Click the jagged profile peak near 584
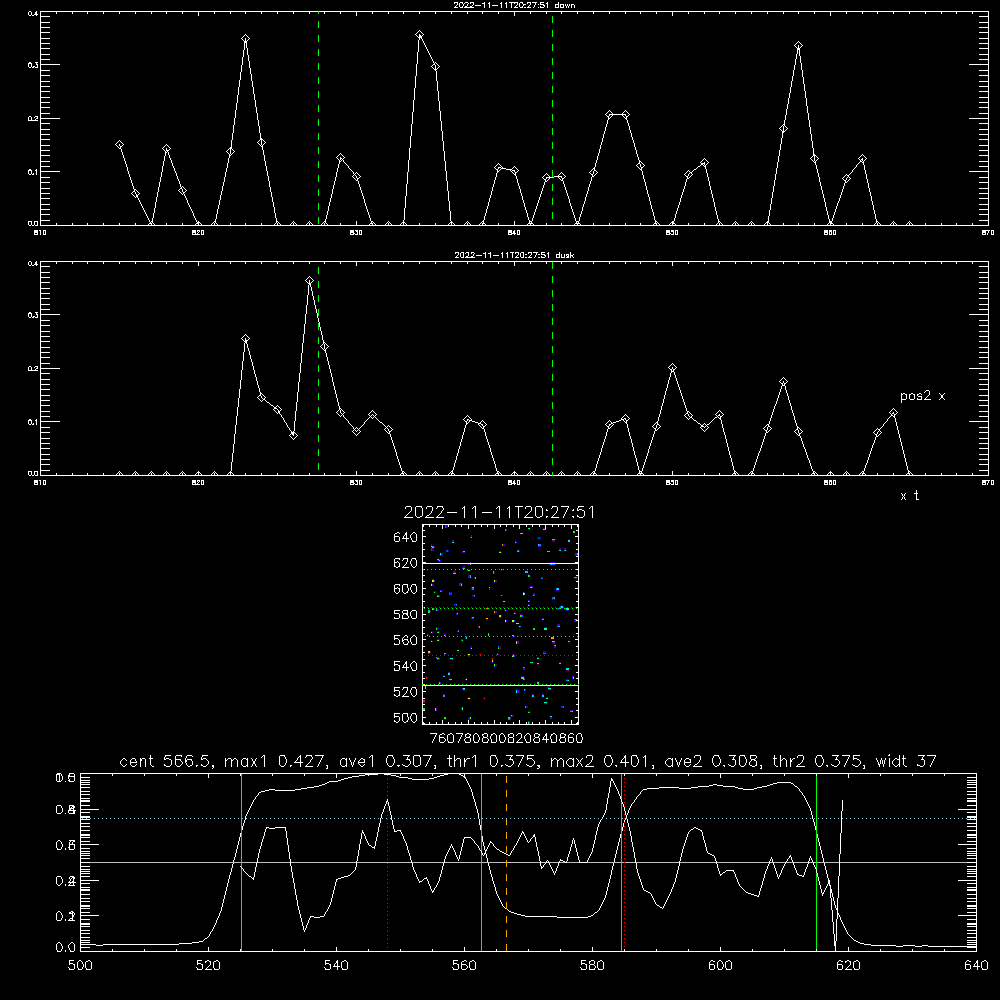The height and width of the screenshot is (1000, 1000). click(x=612, y=780)
